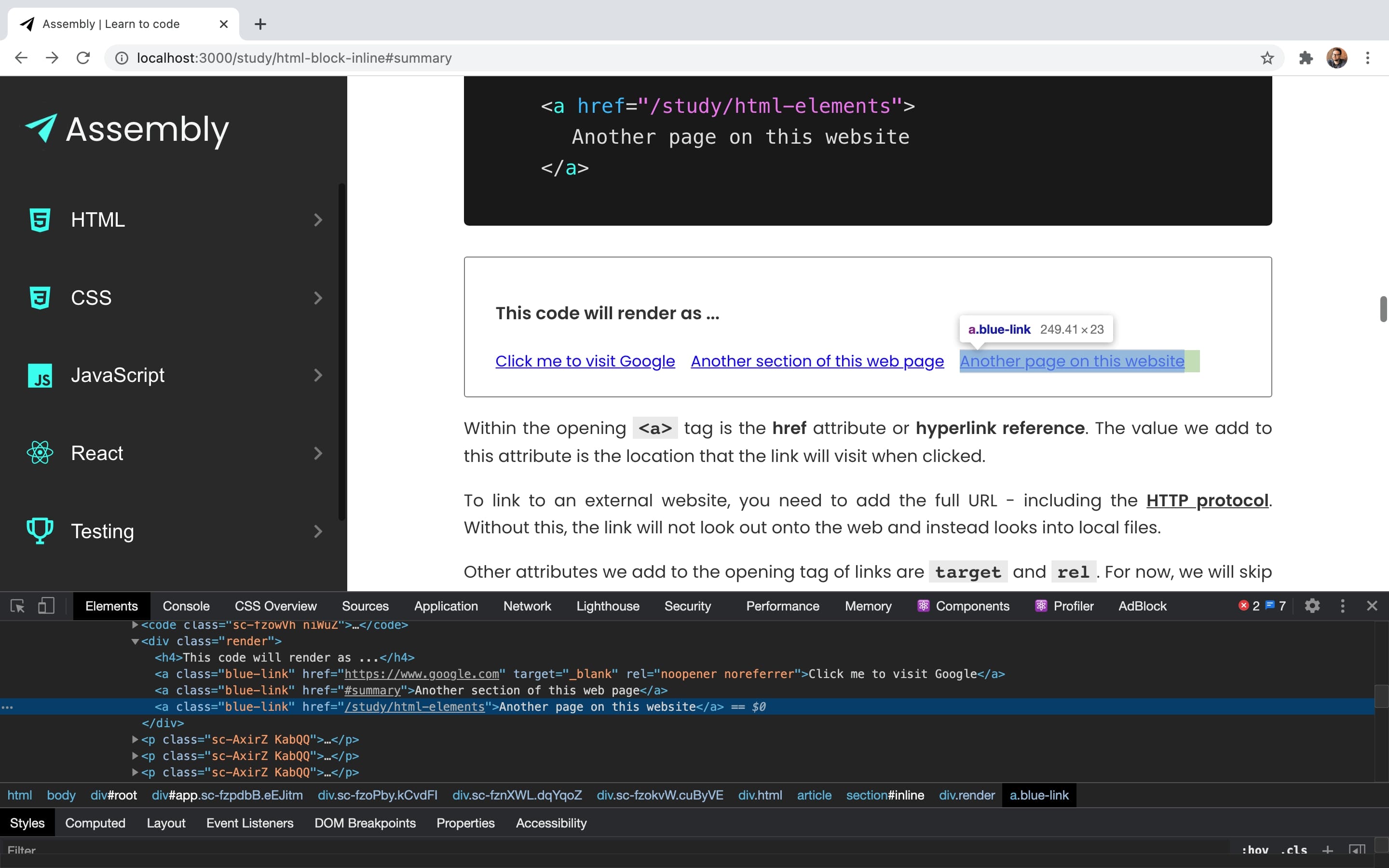Open the Extensions puzzle icon
This screenshot has width=1389, height=868.
1306,58
